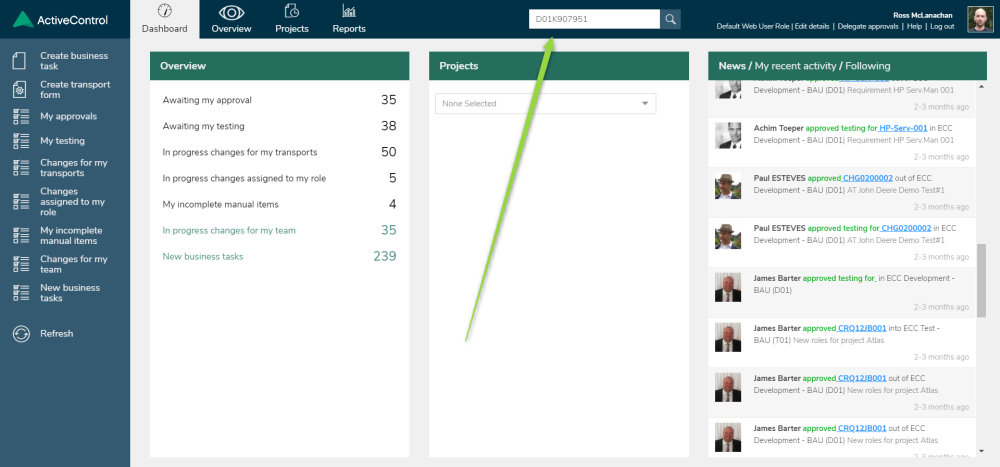This screenshot has width=1000, height=467.
Task: Open Awaiting my approval overview row
Action: tap(279, 100)
